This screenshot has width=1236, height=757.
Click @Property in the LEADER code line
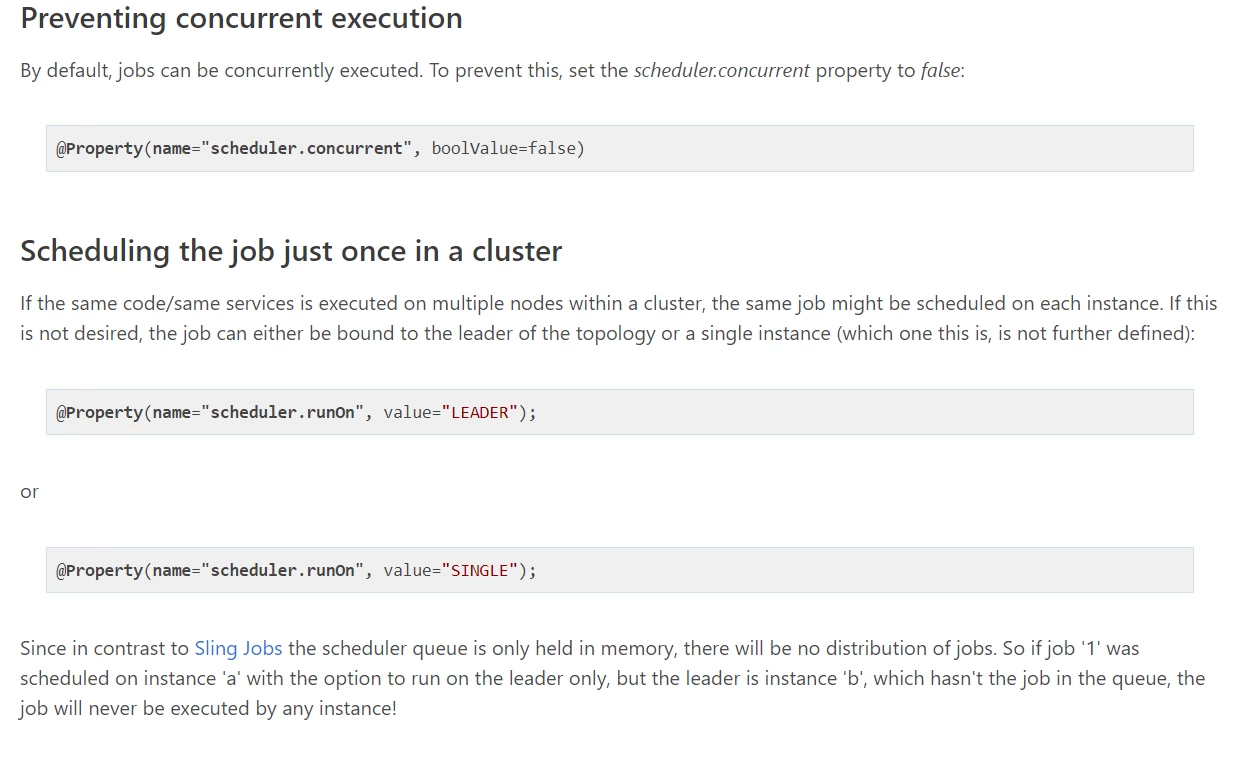(x=99, y=412)
